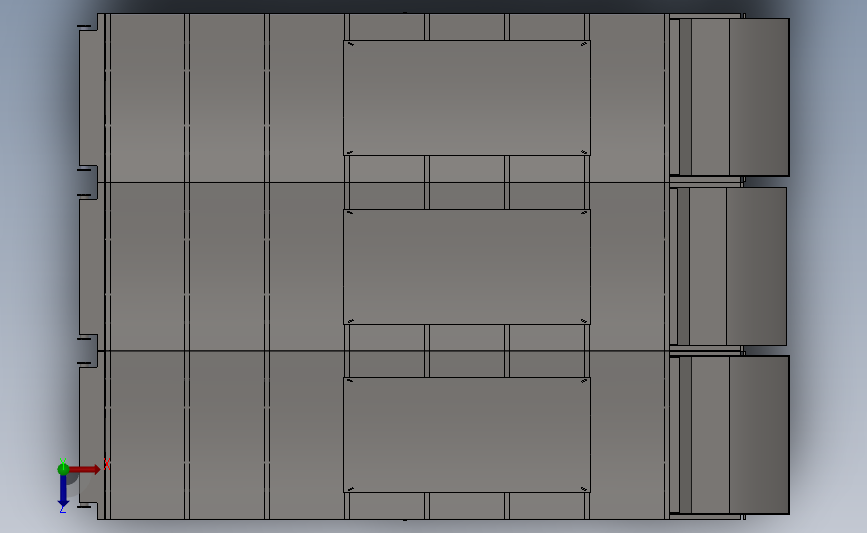Click the green Y axis dot of the triad

63,469
